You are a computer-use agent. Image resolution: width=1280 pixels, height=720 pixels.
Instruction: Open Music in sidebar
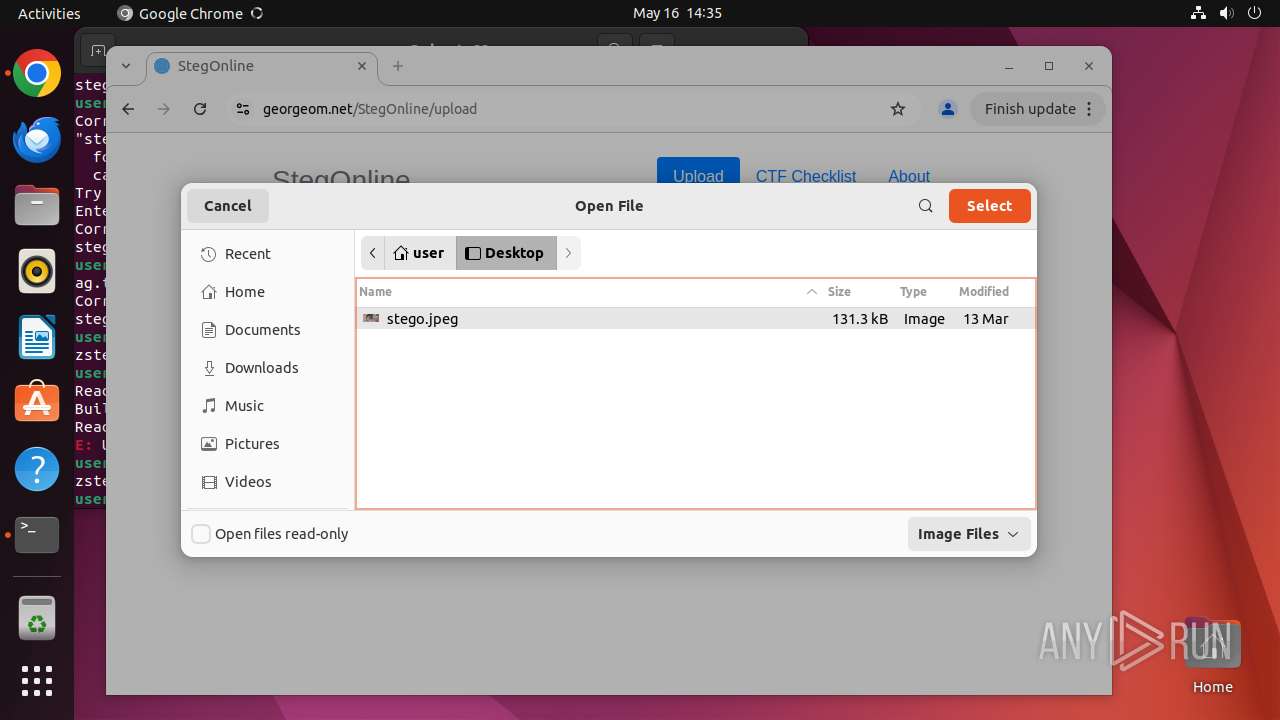tap(268, 406)
